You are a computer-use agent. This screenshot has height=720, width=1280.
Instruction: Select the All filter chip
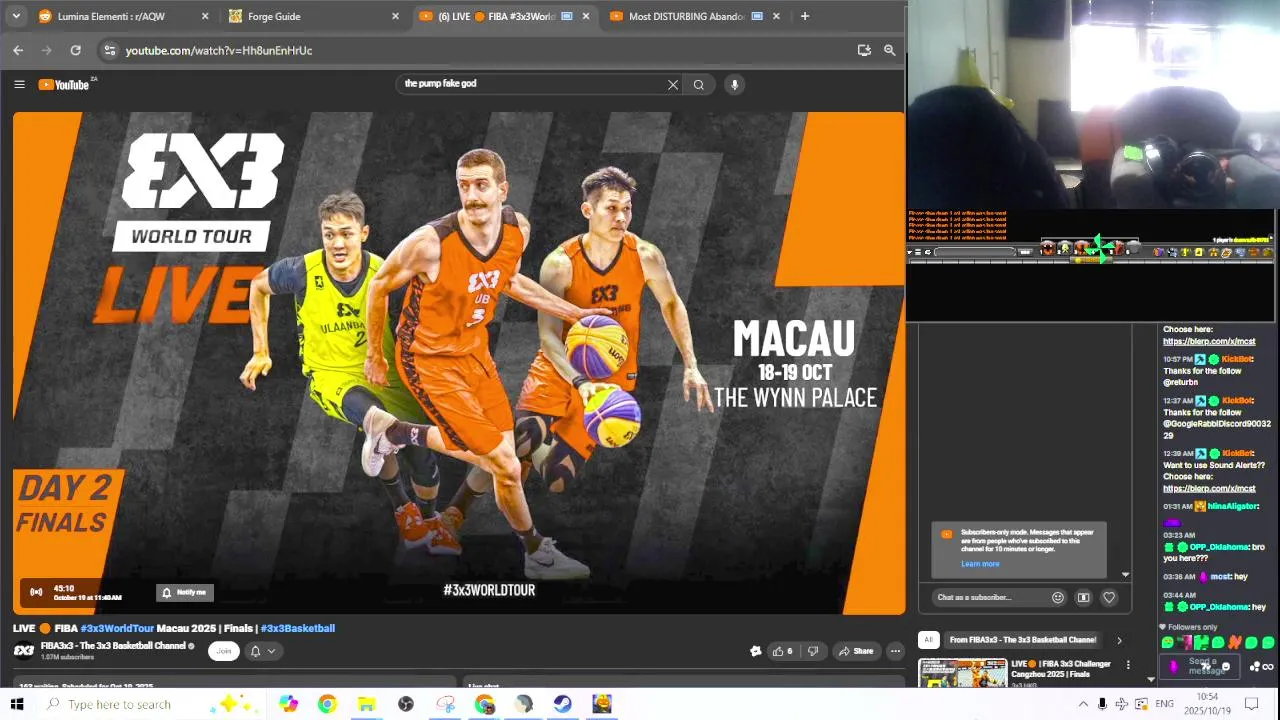(928, 640)
